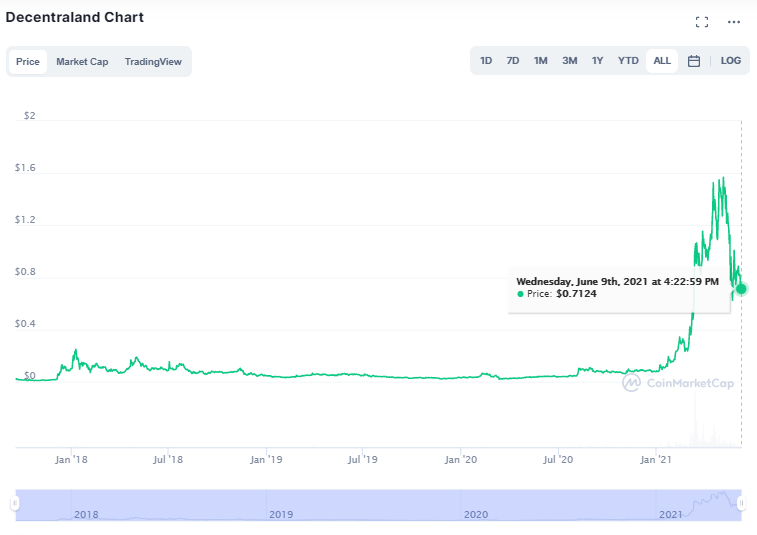Choose the 3M time range
The image size is (757, 535).
(569, 61)
